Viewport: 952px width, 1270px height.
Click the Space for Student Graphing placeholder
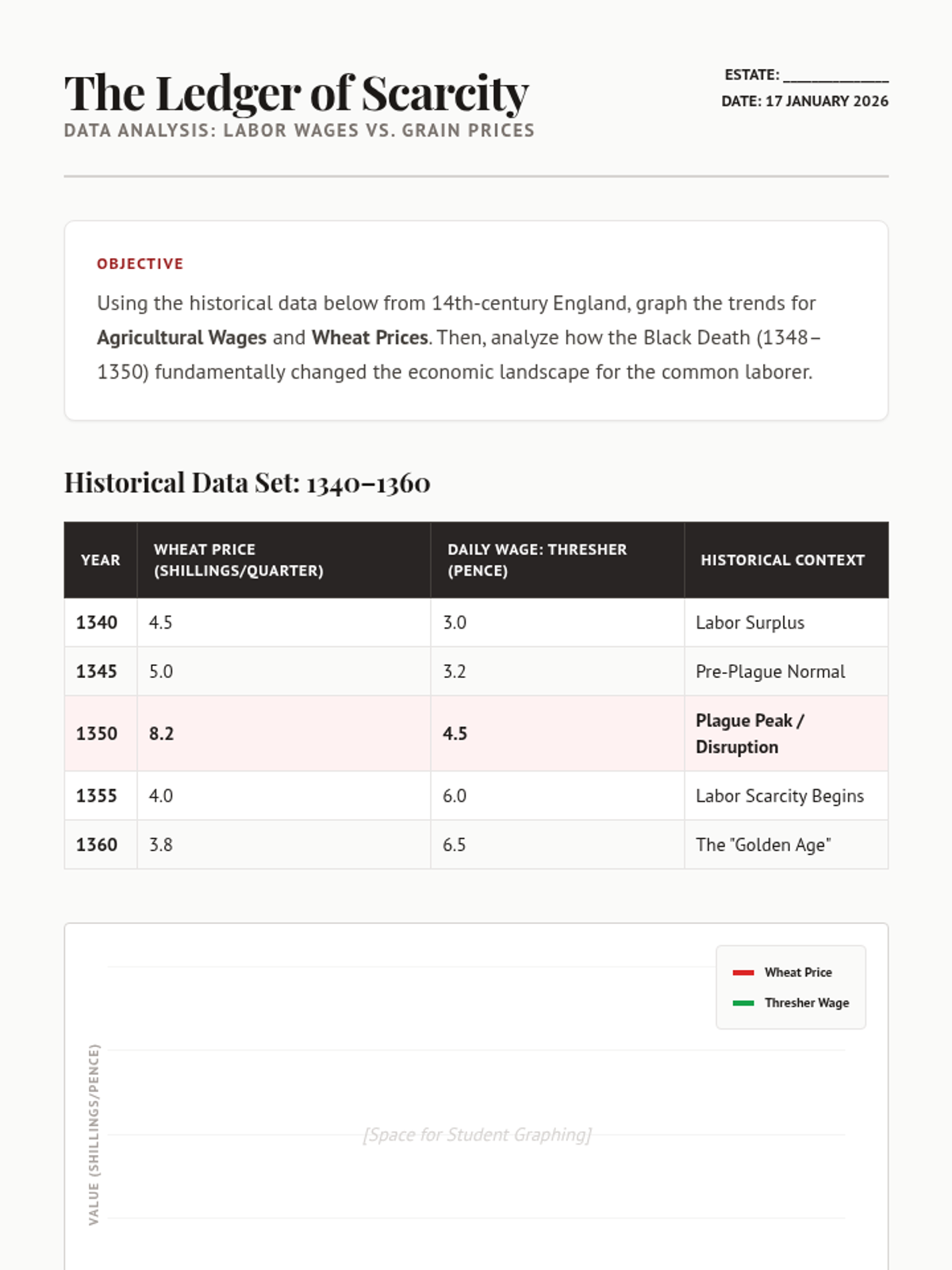[x=477, y=1135]
